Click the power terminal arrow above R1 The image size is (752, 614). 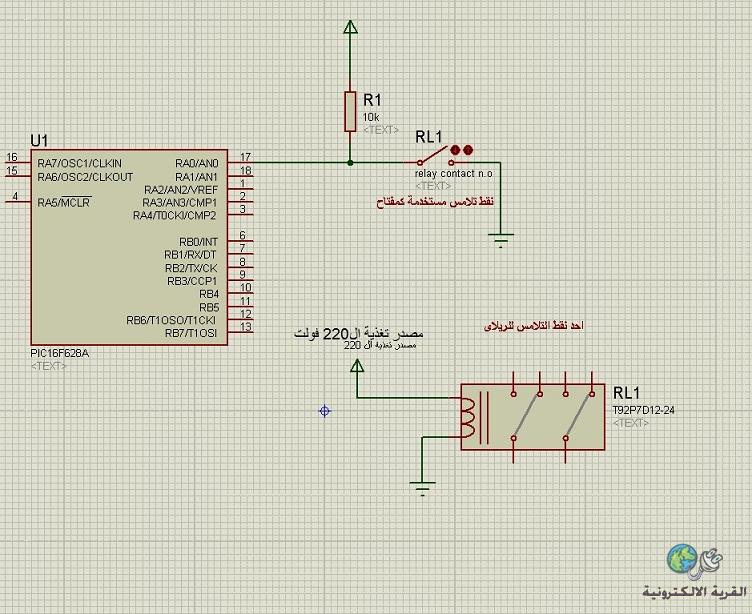click(351, 27)
